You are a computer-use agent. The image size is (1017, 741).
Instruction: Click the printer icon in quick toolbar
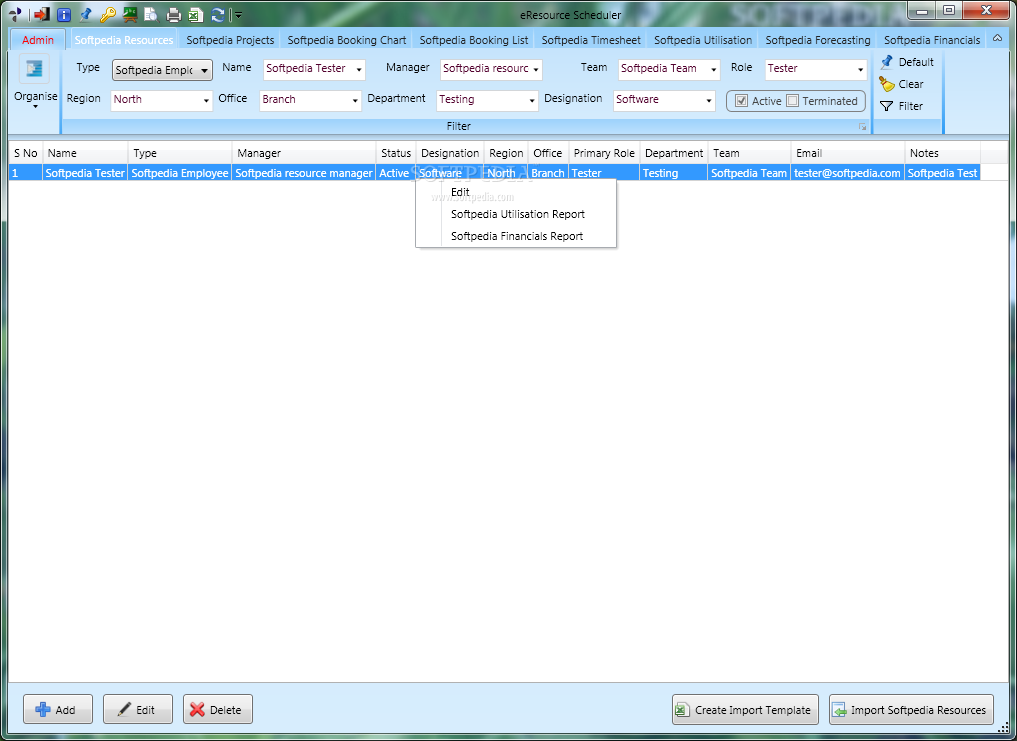click(x=173, y=14)
